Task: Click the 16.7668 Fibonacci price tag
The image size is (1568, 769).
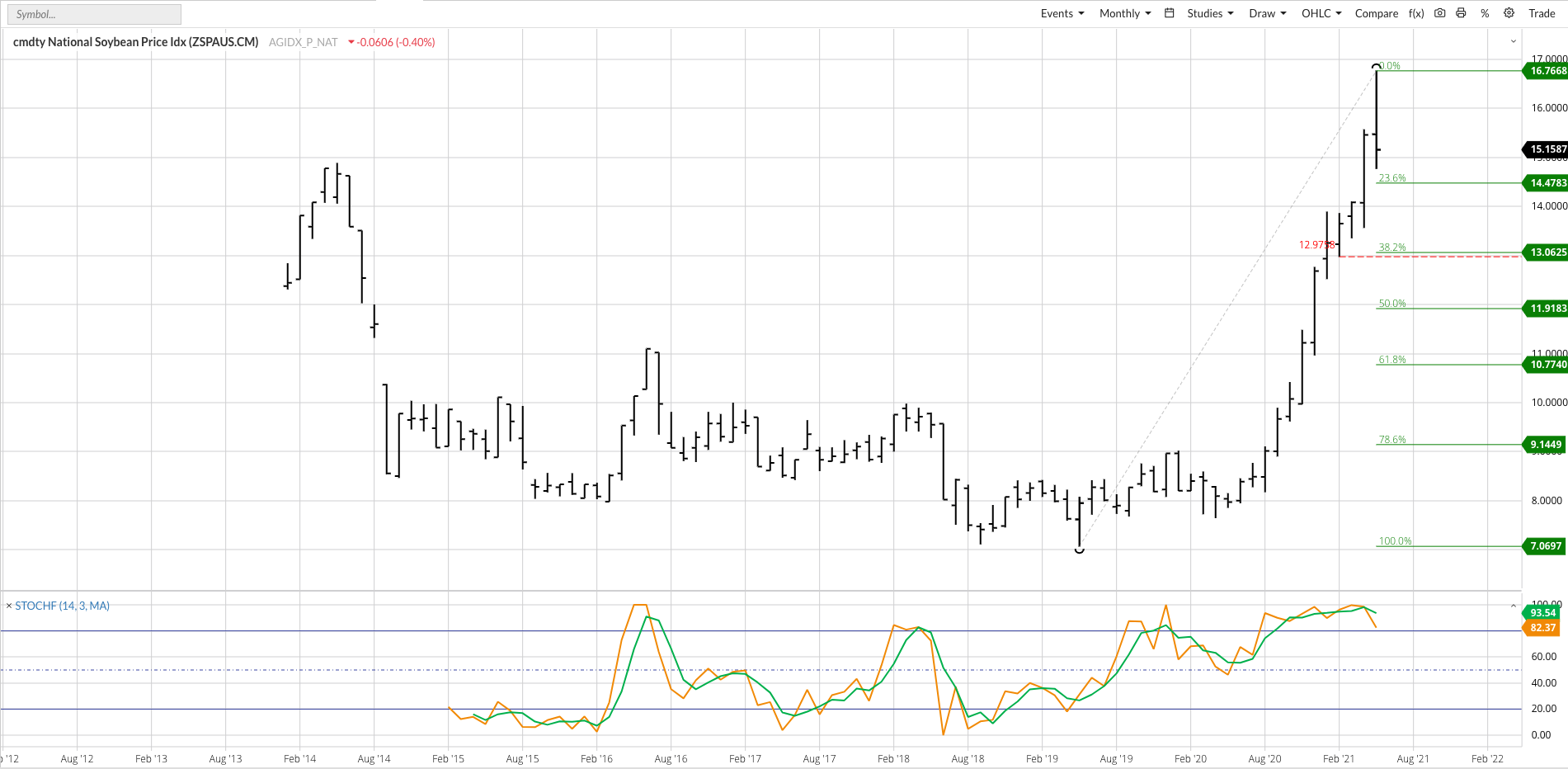Action: pyautogui.click(x=1547, y=71)
